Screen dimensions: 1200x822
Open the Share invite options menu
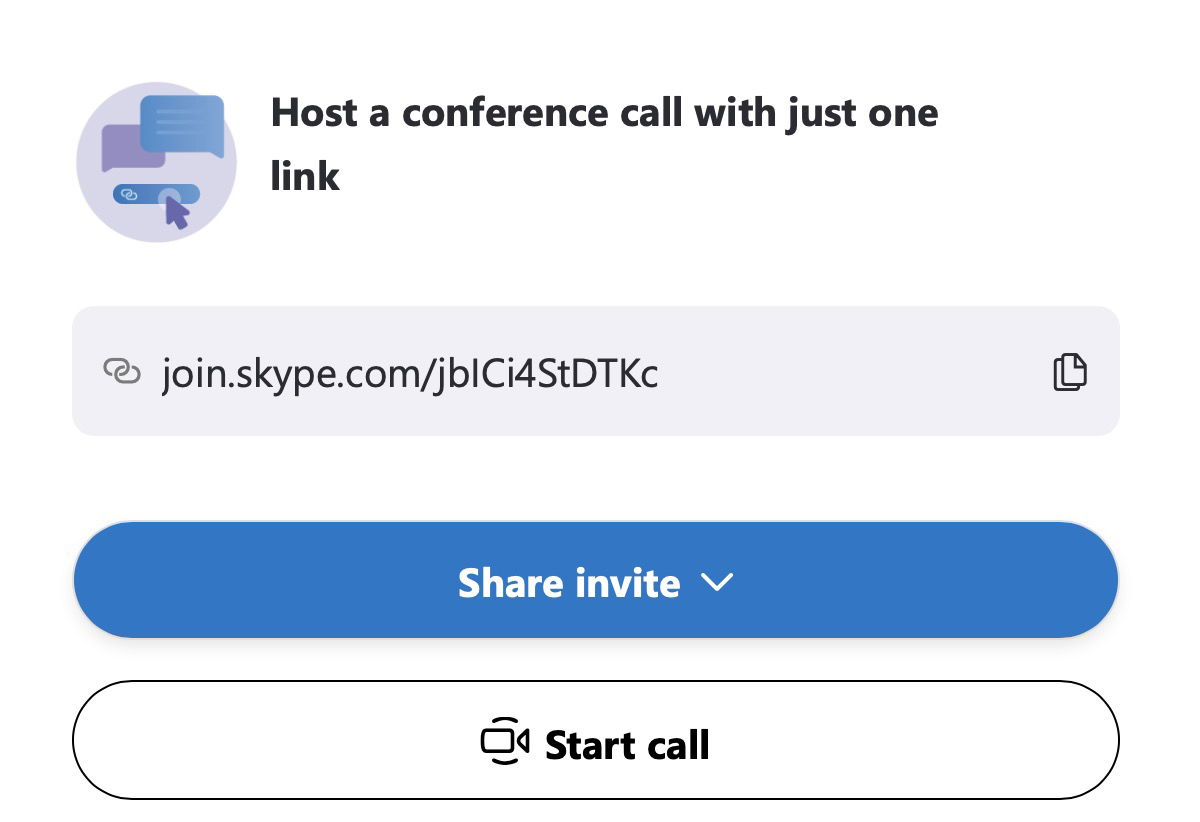[596, 579]
